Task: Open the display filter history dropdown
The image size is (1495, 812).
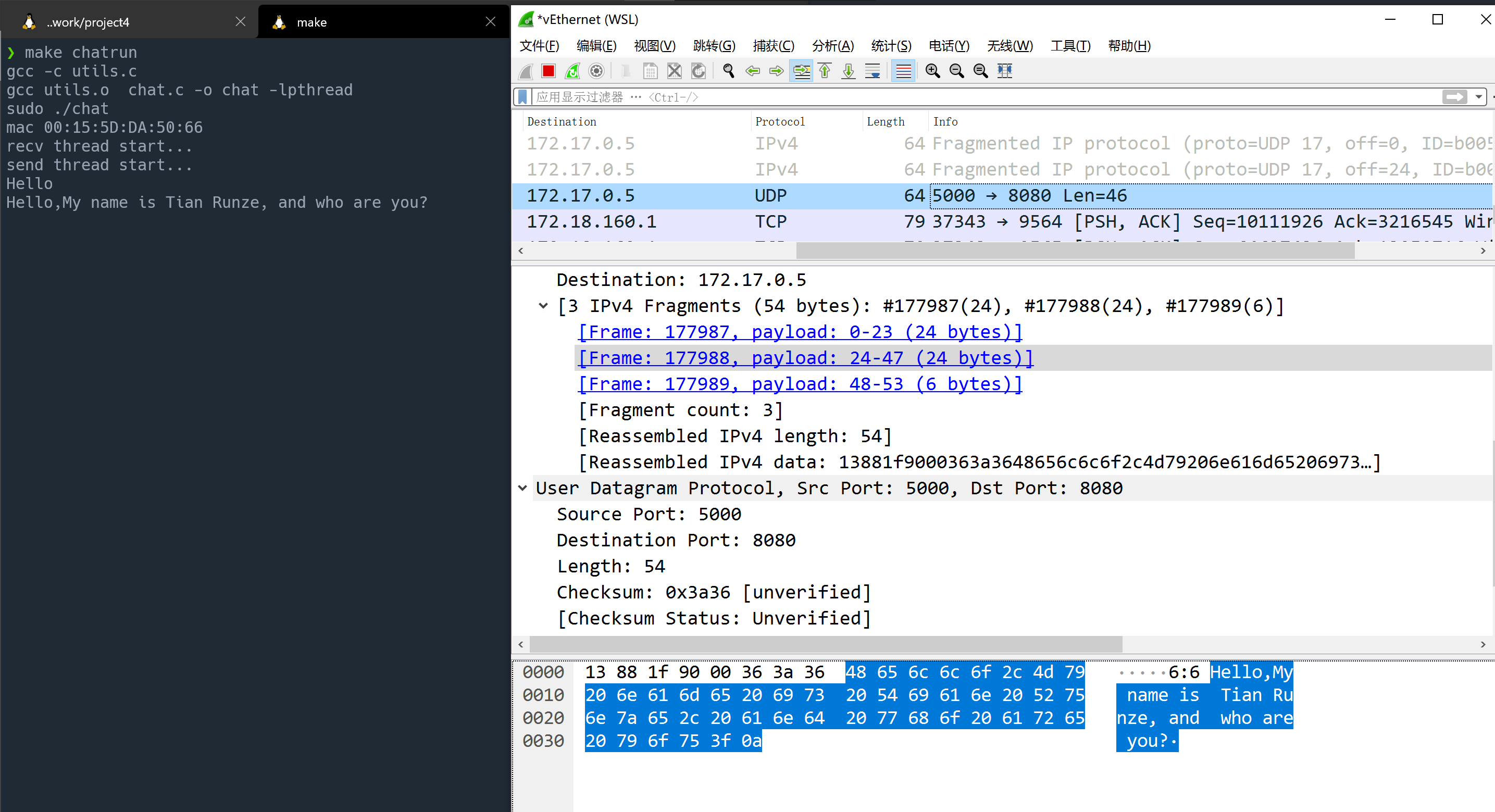Action: pos(1479,97)
